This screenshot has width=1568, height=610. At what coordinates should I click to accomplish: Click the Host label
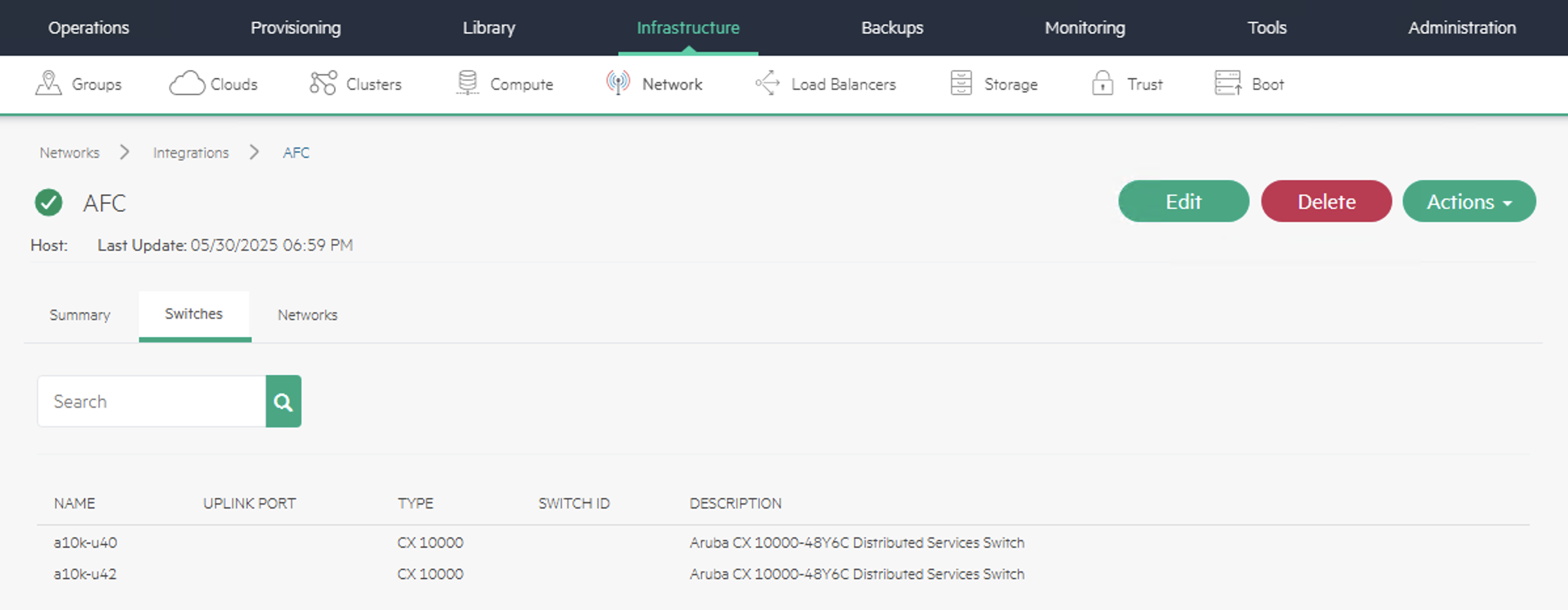click(49, 245)
